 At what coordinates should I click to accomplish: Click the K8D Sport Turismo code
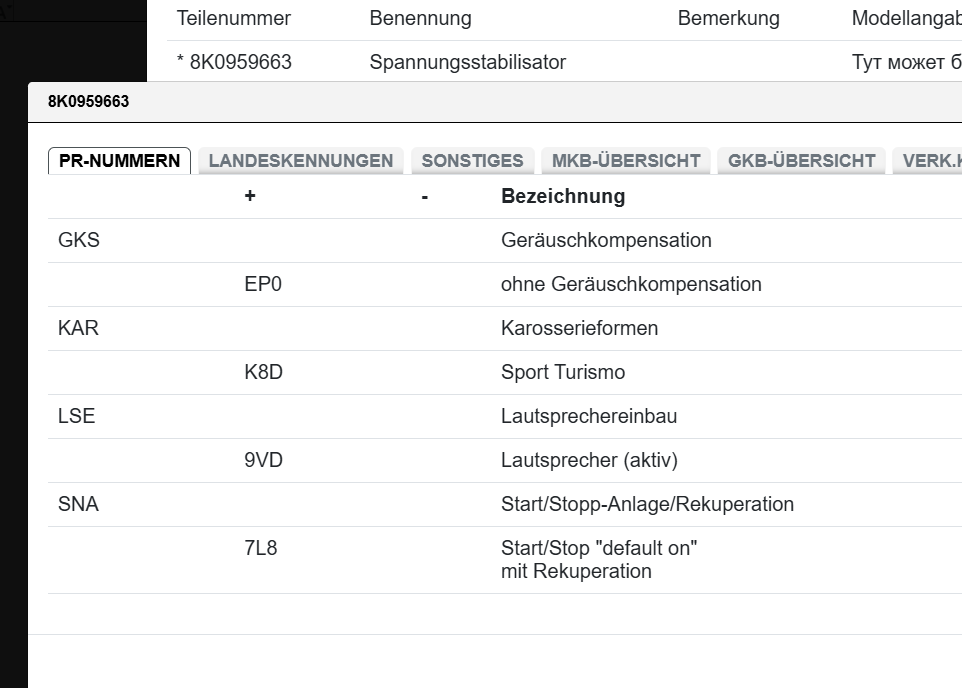(263, 372)
